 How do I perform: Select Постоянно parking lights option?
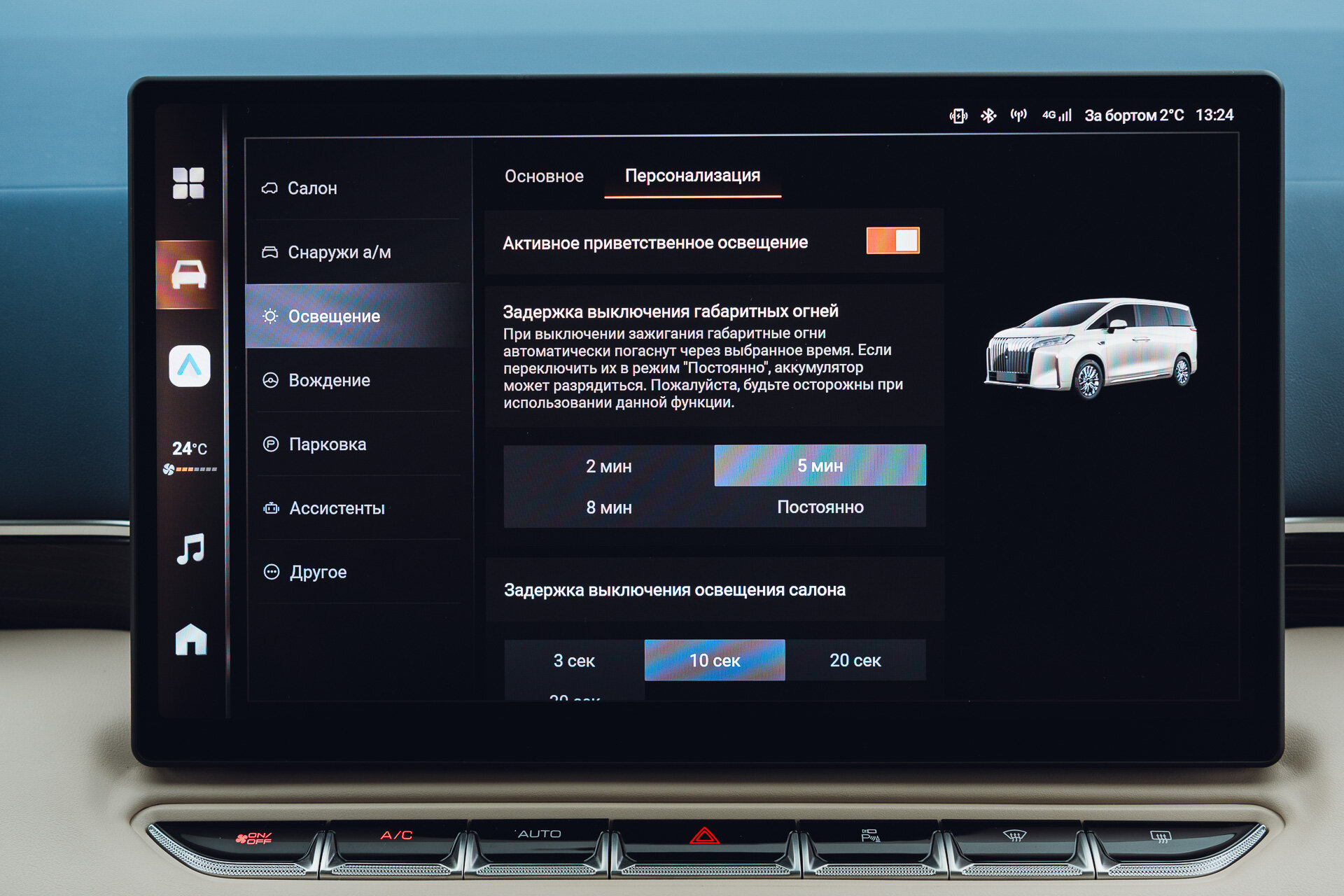pos(820,507)
